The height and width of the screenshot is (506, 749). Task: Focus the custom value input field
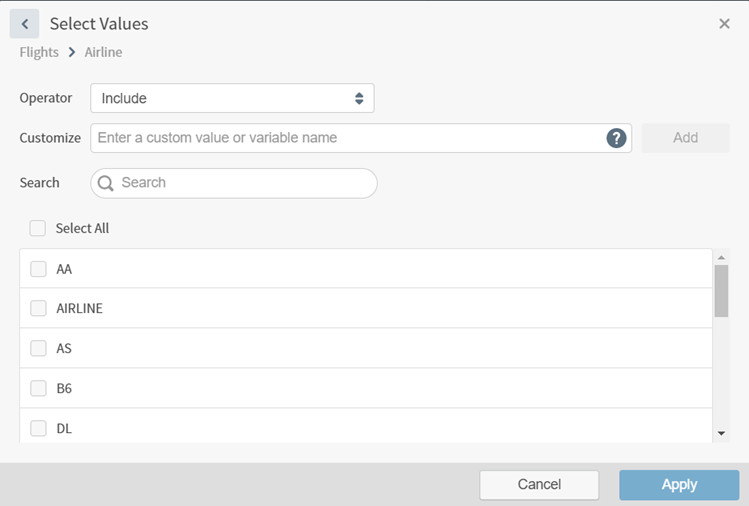click(x=350, y=138)
